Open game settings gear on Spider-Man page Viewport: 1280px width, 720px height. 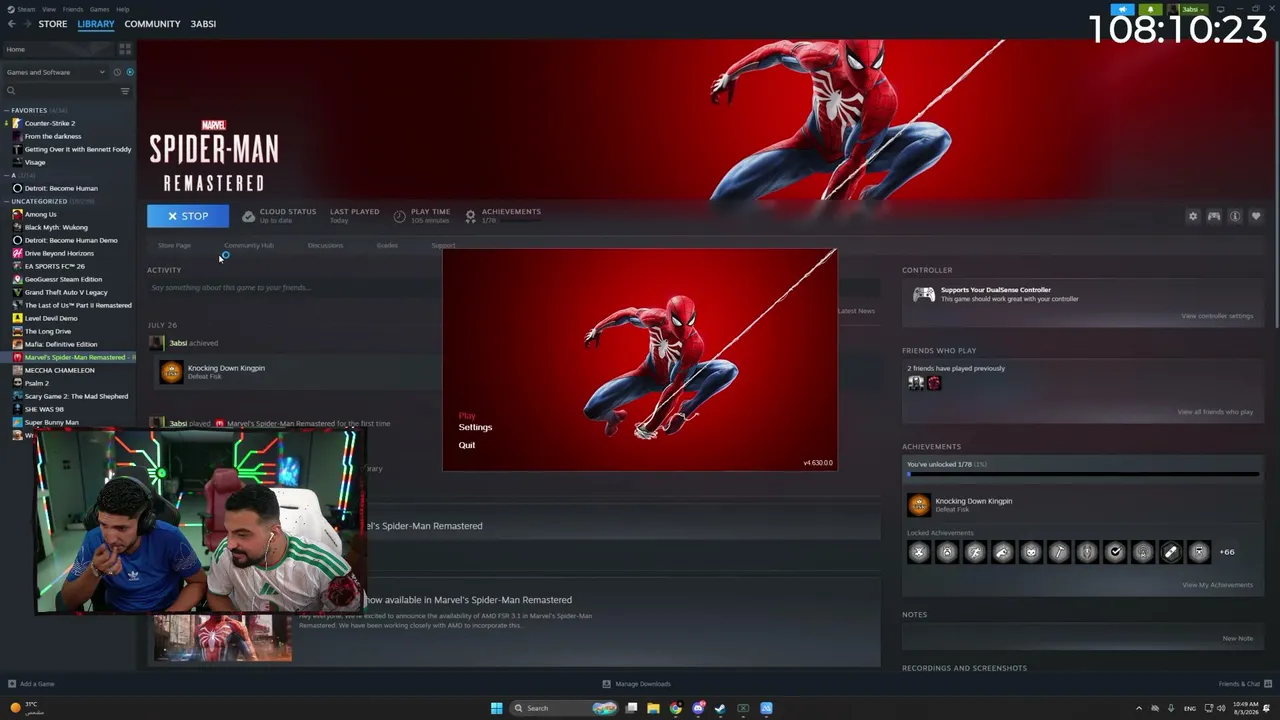pyautogui.click(x=1192, y=216)
